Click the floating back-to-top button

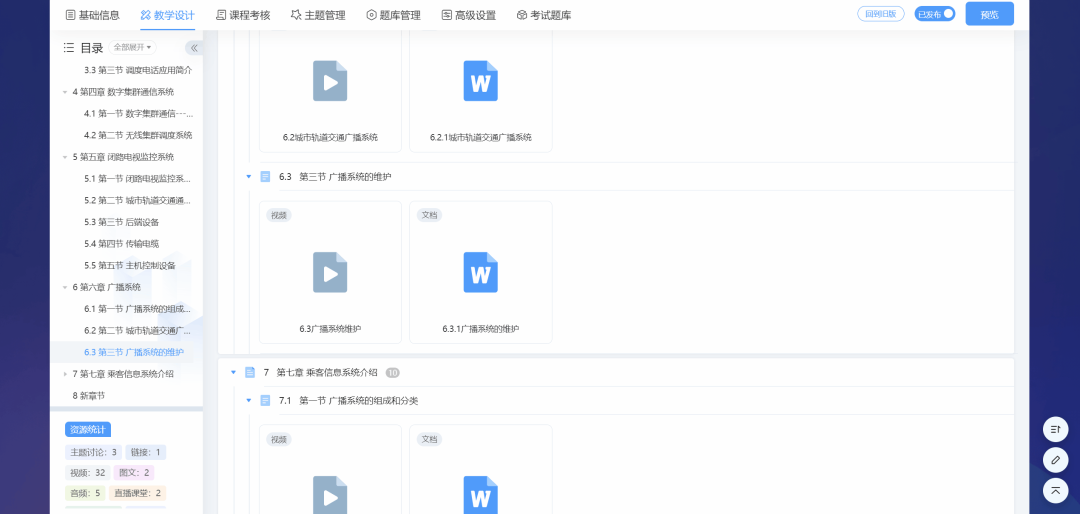pos(1055,490)
